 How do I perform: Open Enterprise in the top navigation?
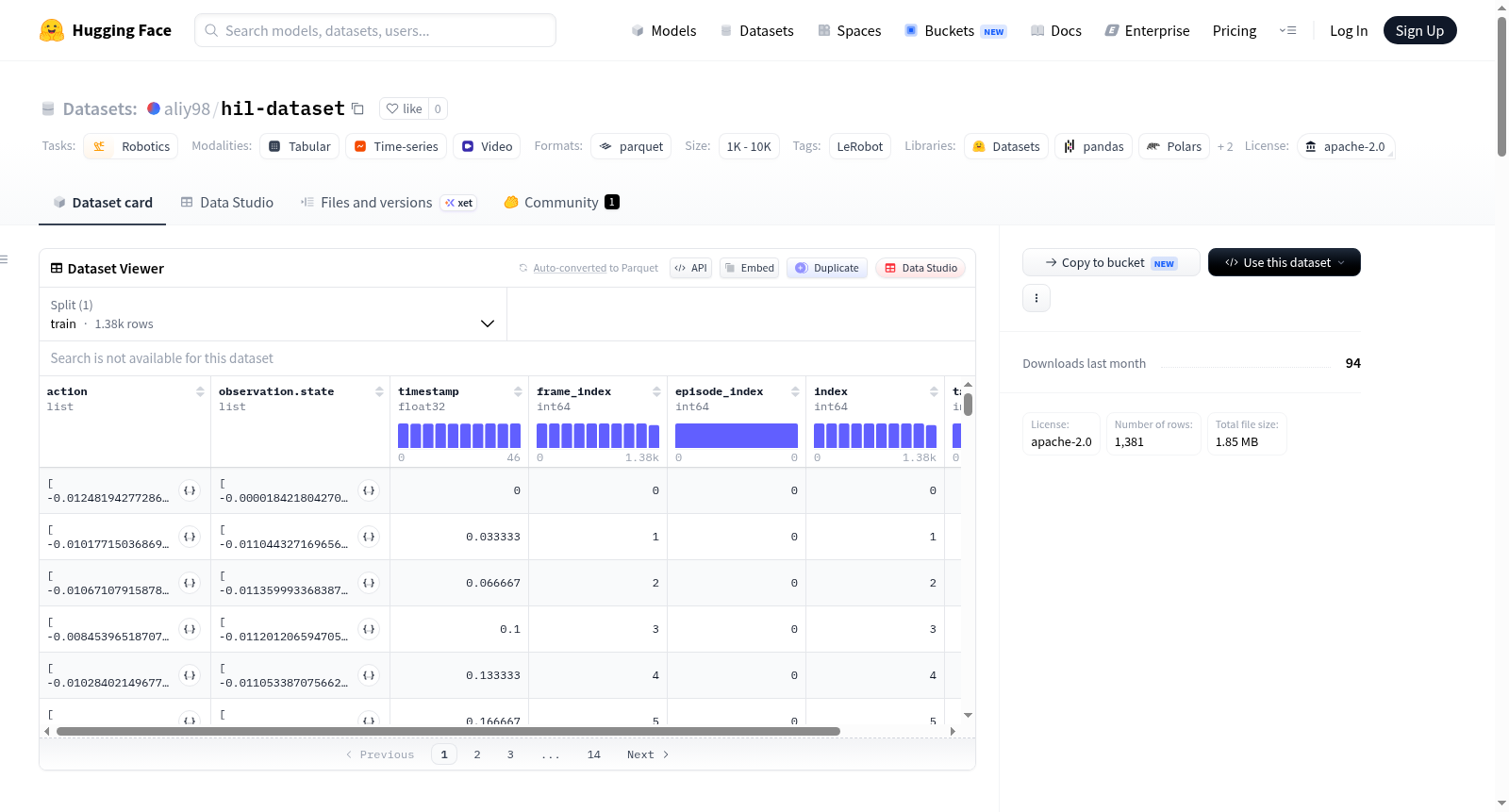[1147, 30]
